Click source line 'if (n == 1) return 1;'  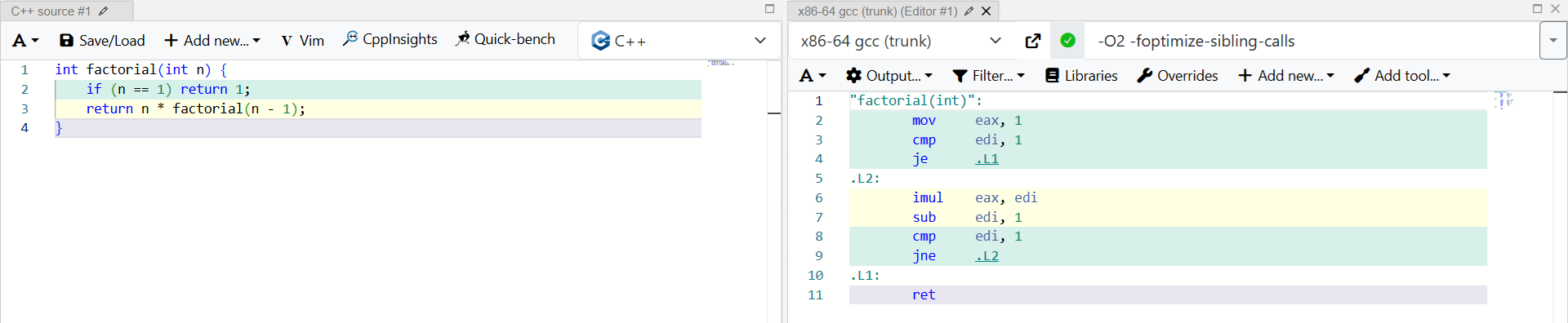[378, 89]
